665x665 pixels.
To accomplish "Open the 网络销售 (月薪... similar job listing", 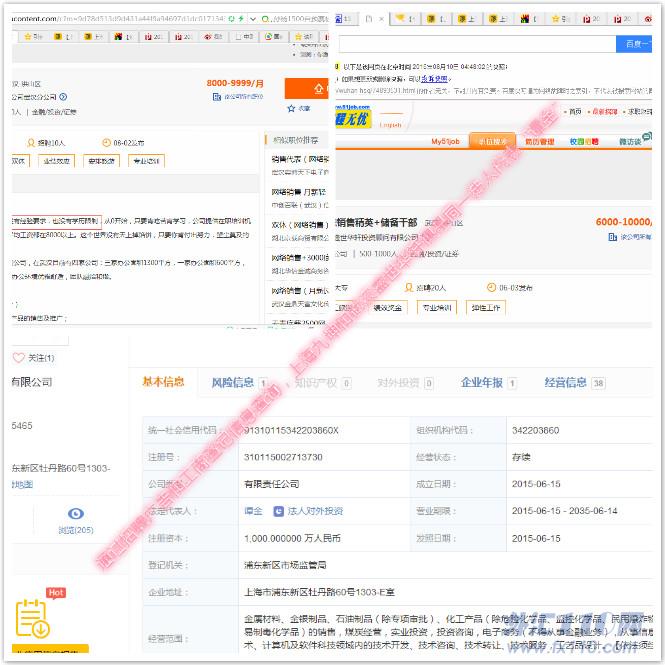I will 300,291.
